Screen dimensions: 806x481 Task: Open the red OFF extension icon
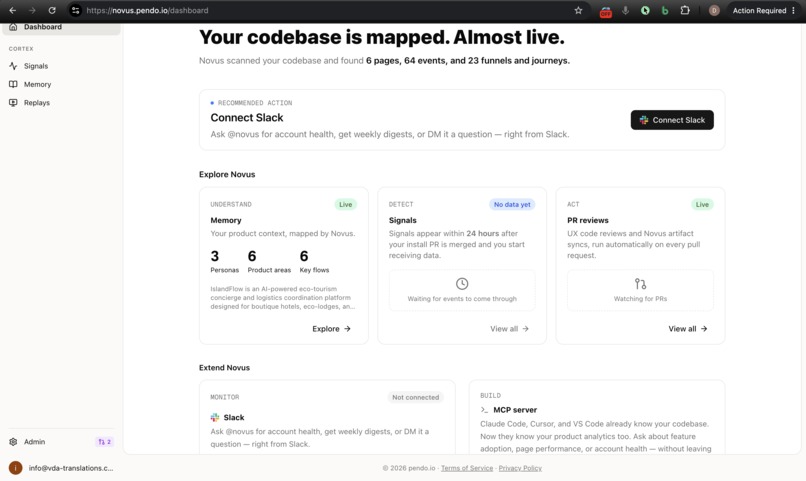606,11
